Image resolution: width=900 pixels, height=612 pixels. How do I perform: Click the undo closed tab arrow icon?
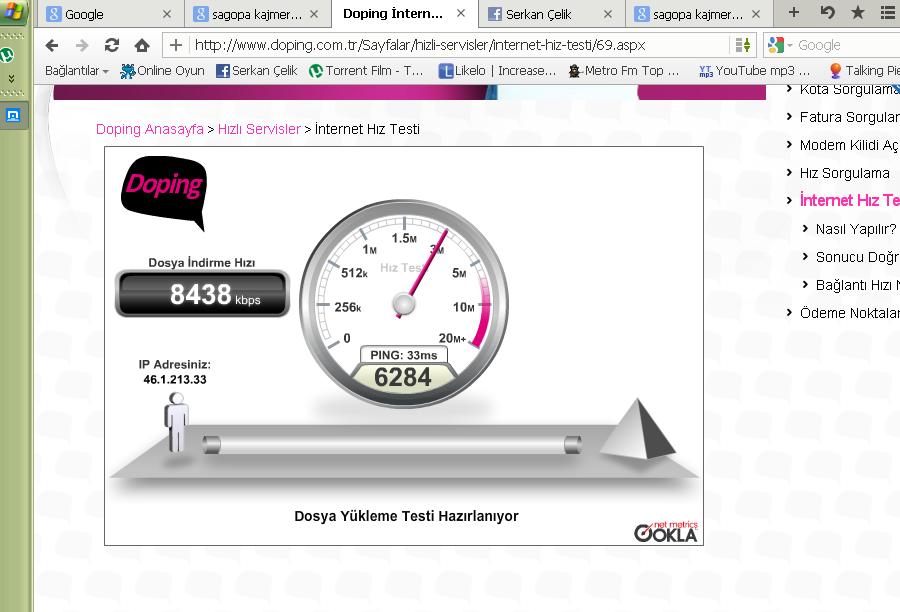827,13
